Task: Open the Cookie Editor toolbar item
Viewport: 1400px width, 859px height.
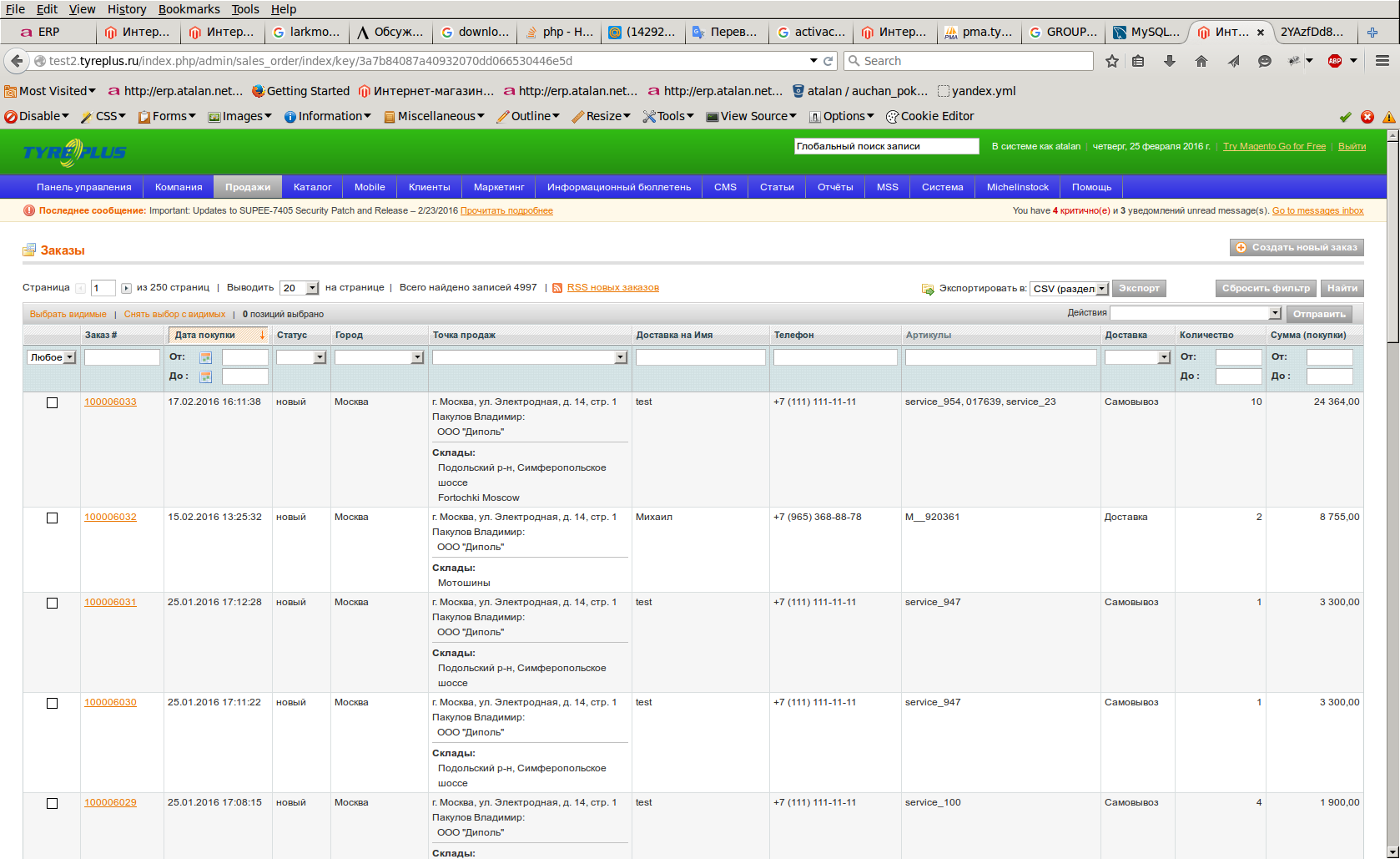Action: pyautogui.click(x=929, y=116)
